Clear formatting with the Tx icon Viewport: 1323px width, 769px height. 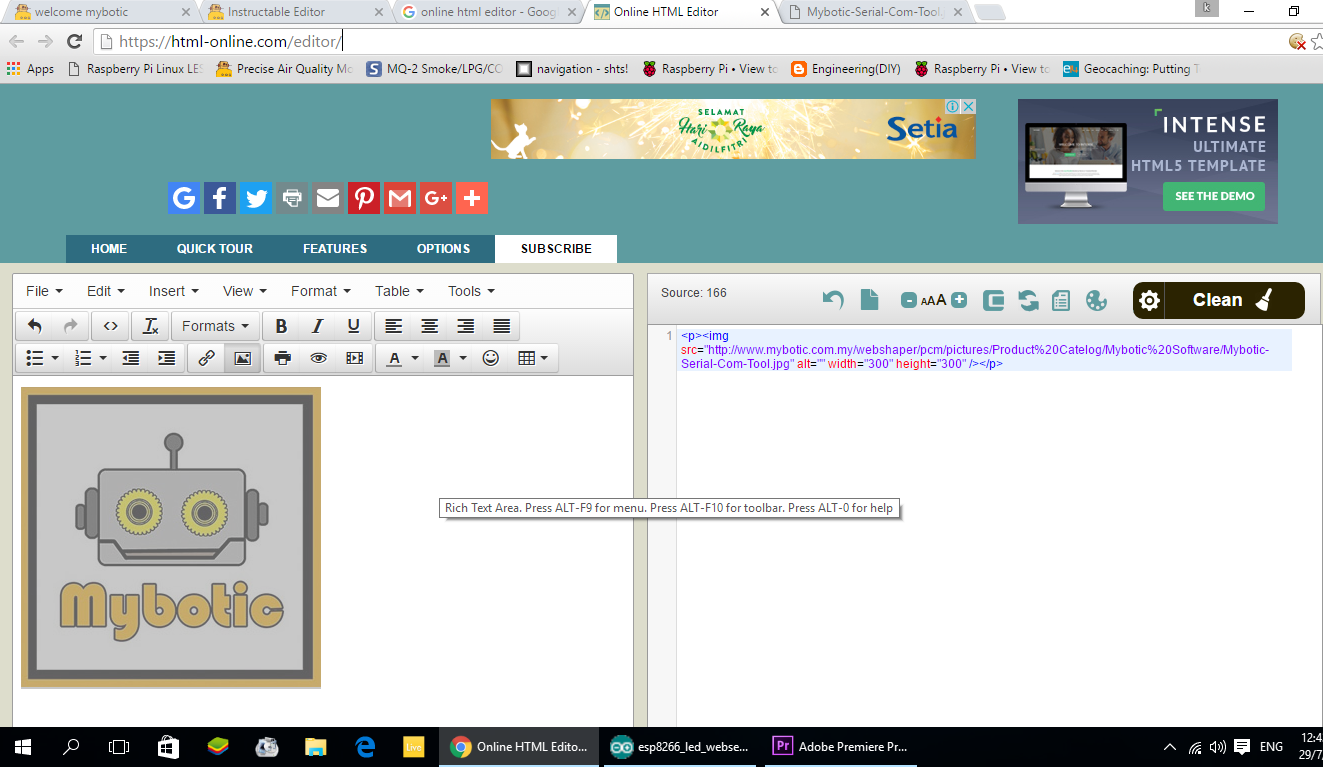(x=150, y=326)
